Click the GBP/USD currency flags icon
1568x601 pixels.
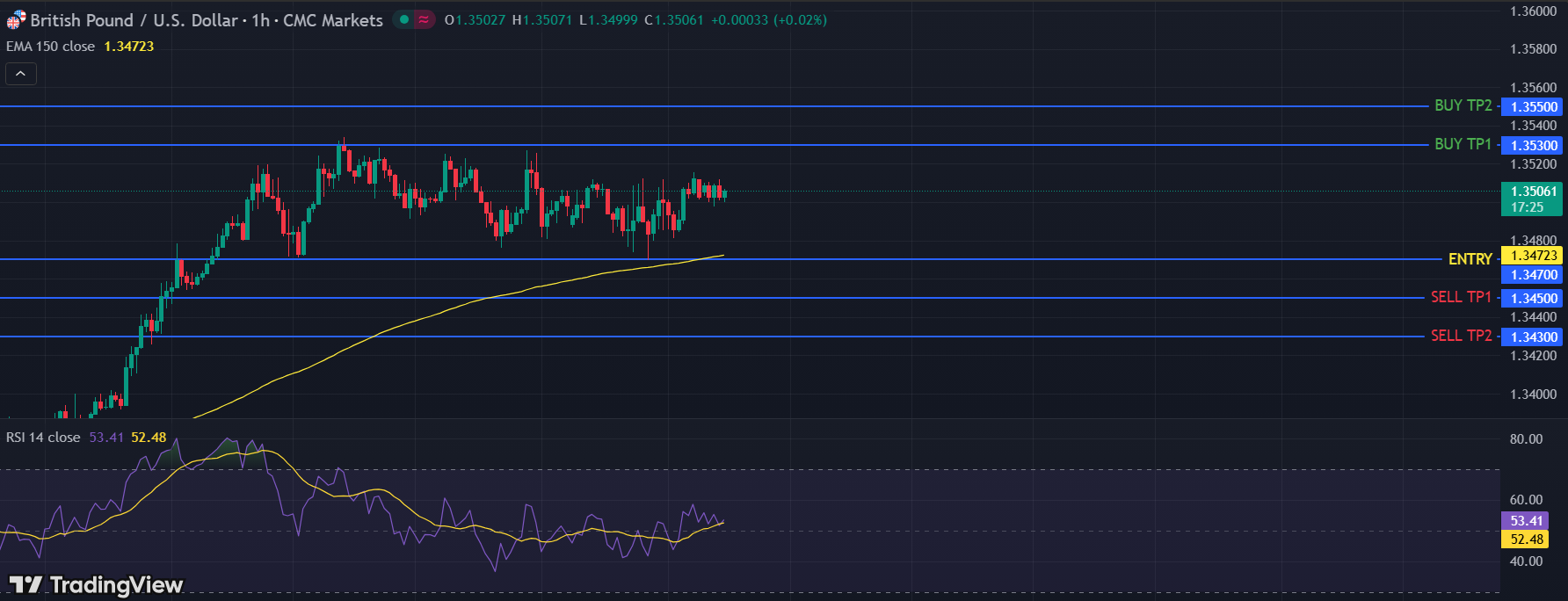click(16, 20)
